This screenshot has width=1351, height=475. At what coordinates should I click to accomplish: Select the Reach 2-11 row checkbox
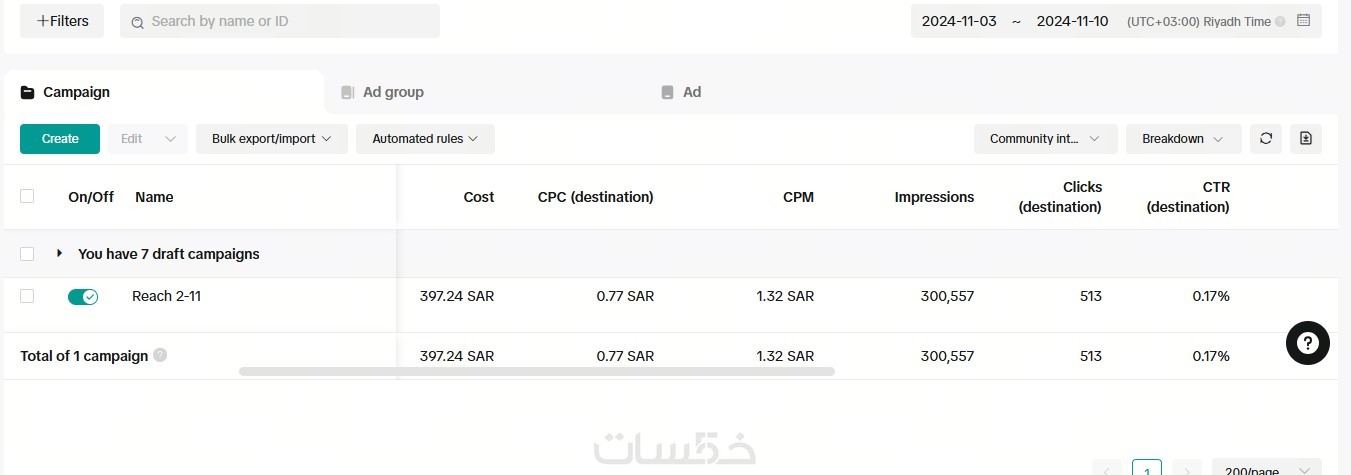point(27,296)
